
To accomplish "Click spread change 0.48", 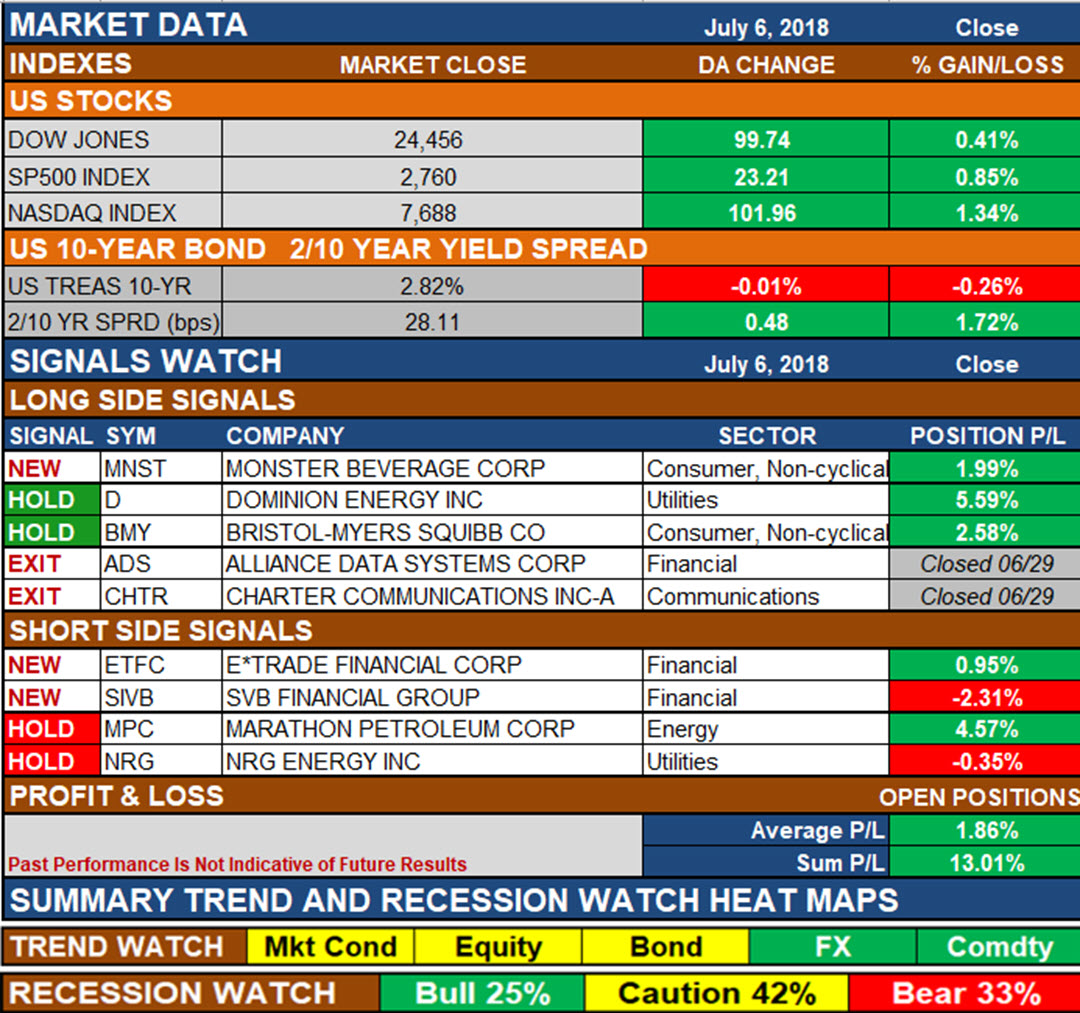I will (x=767, y=322).
